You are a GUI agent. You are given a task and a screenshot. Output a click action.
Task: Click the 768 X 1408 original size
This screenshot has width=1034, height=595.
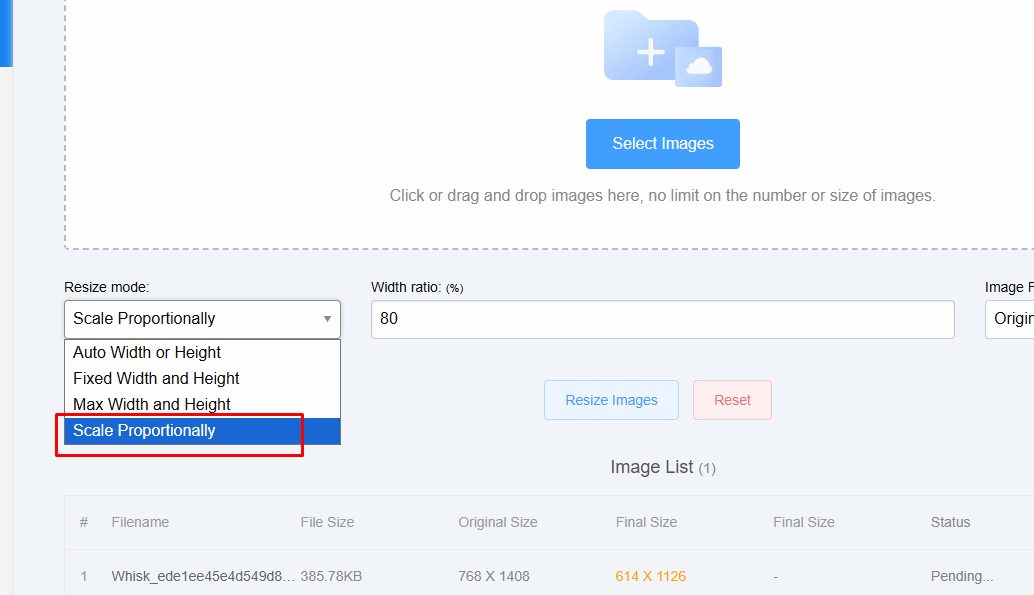[494, 577]
